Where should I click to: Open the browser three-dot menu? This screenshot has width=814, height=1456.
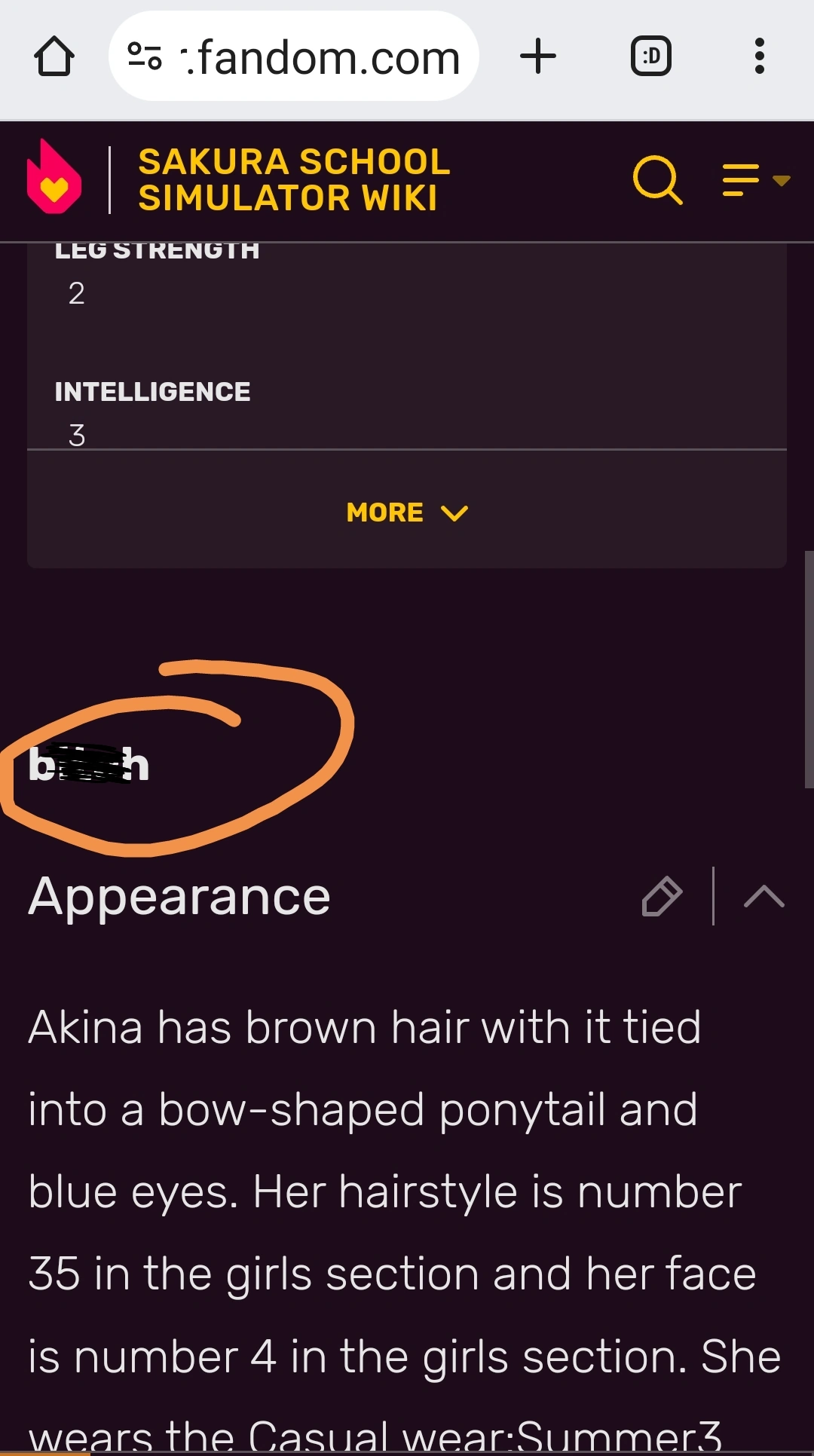pos(760,57)
